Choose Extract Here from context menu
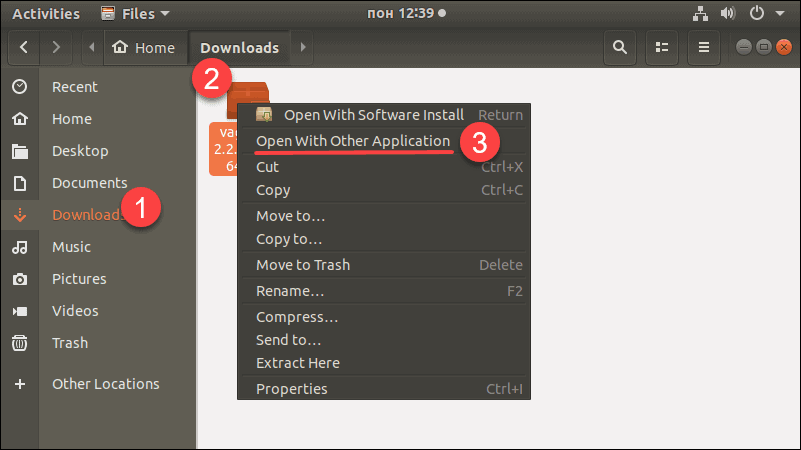Image resolution: width=801 pixels, height=450 pixels. pos(298,363)
